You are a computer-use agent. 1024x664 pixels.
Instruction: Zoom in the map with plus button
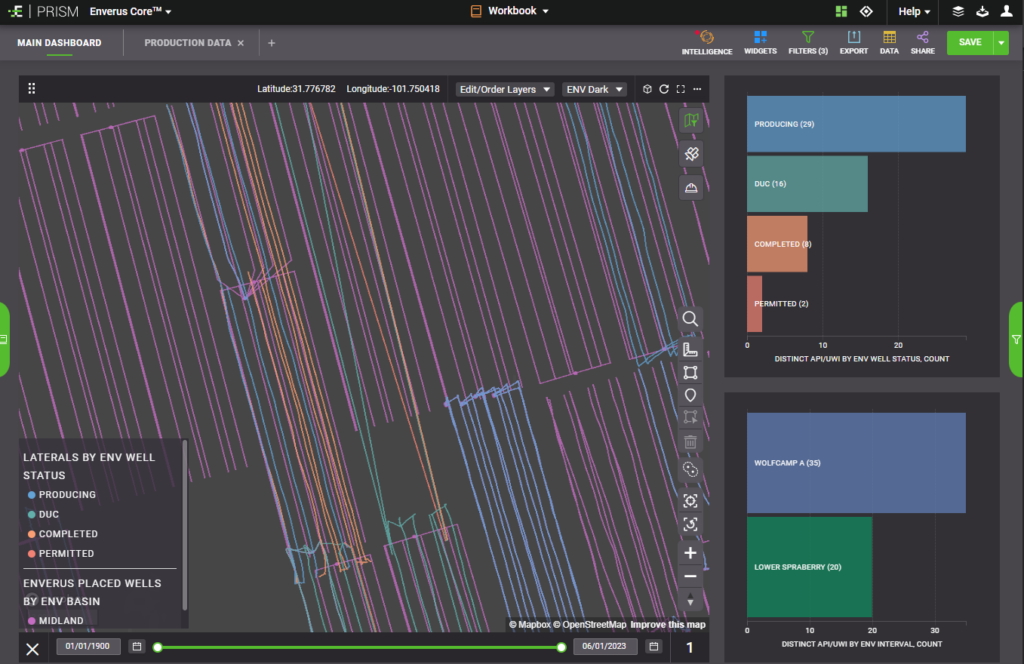(x=690, y=553)
